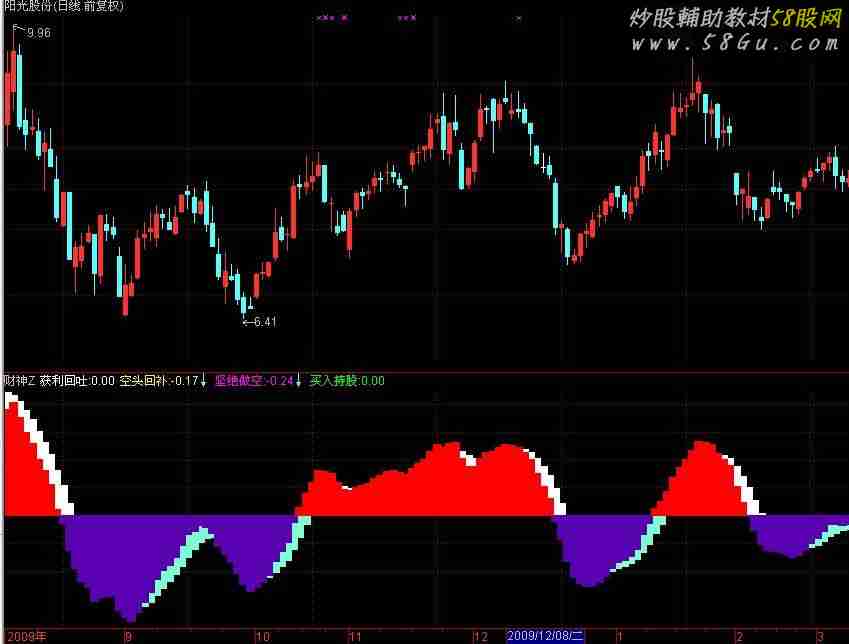Click the 9.96 high price label
Viewport: 849px width, 644px height.
coord(39,33)
